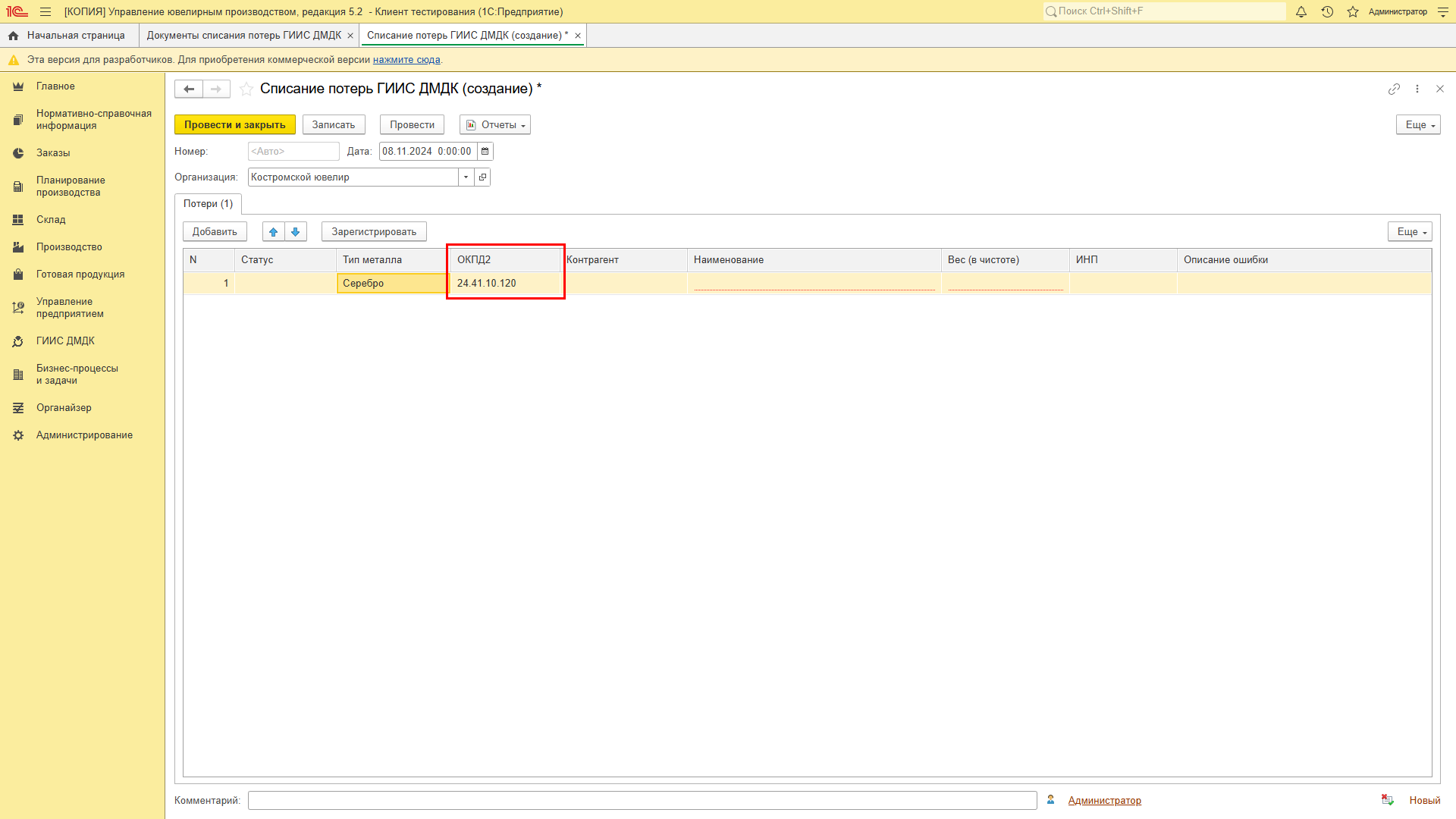
Task: Open Нормативно-справочная информация section
Action: point(94,120)
